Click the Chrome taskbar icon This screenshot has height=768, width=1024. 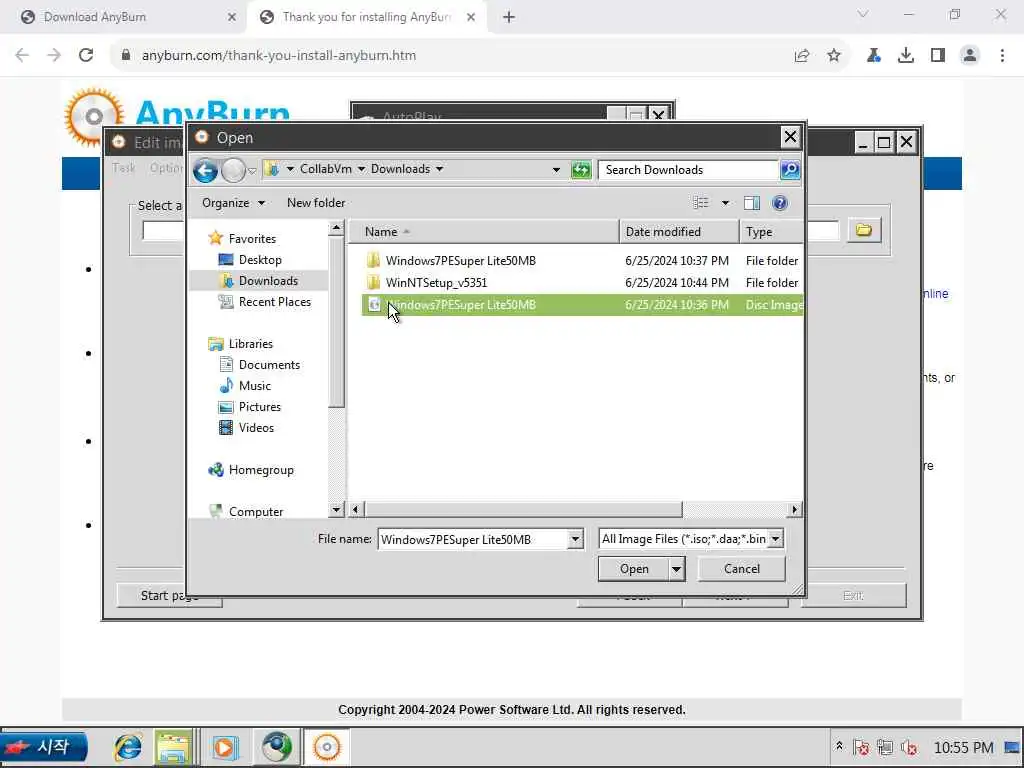pos(277,747)
